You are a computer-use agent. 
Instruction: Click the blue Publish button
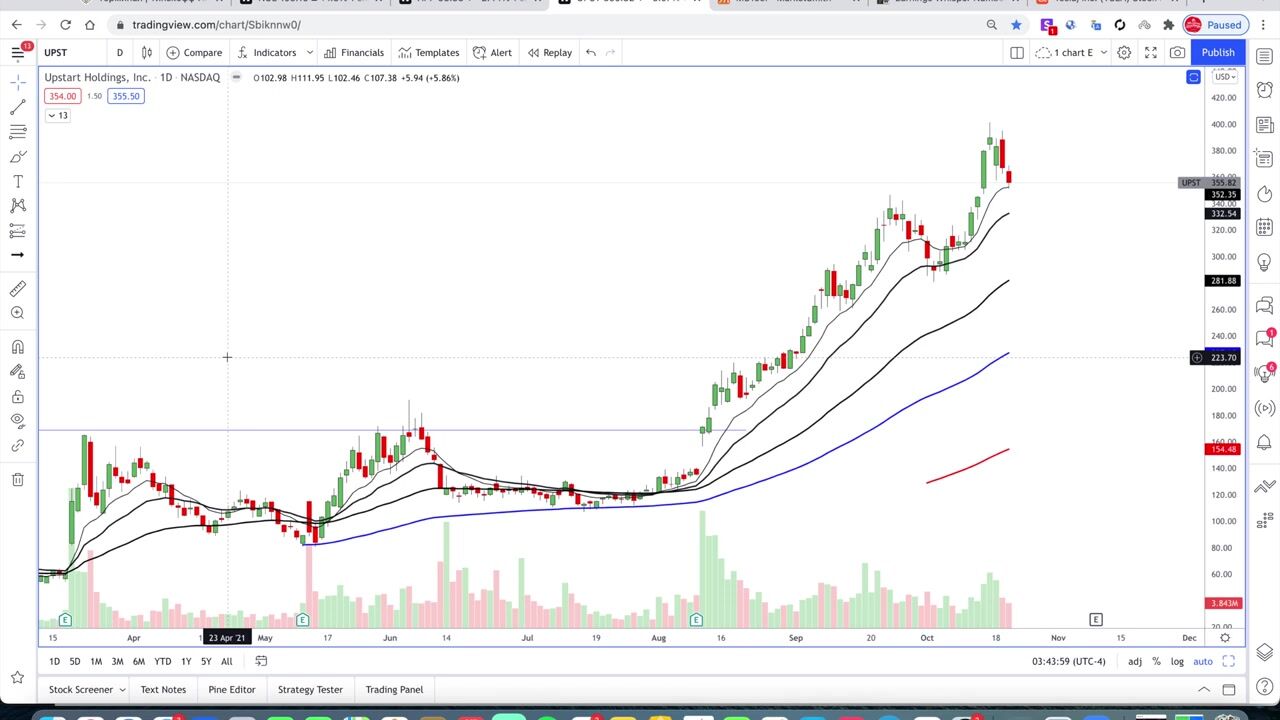(1218, 53)
